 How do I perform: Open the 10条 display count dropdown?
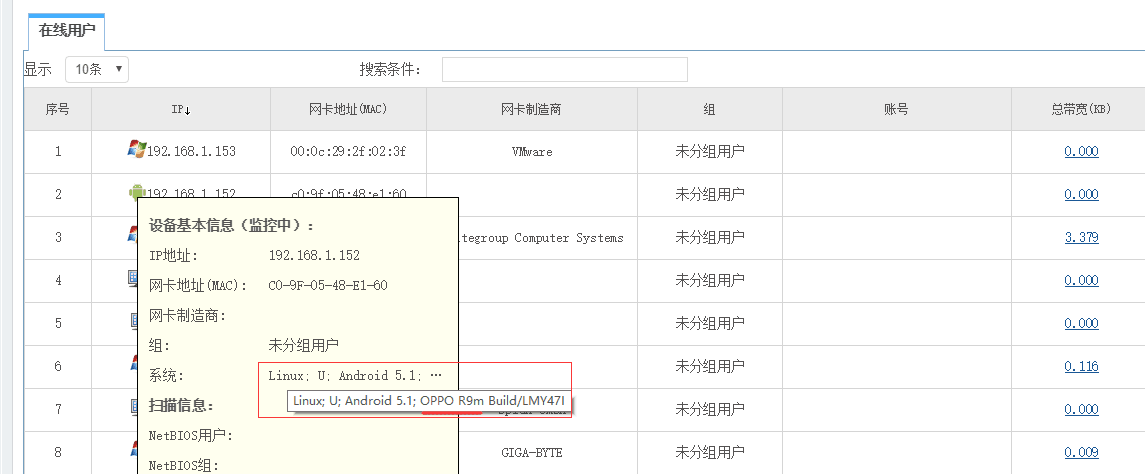[97, 69]
